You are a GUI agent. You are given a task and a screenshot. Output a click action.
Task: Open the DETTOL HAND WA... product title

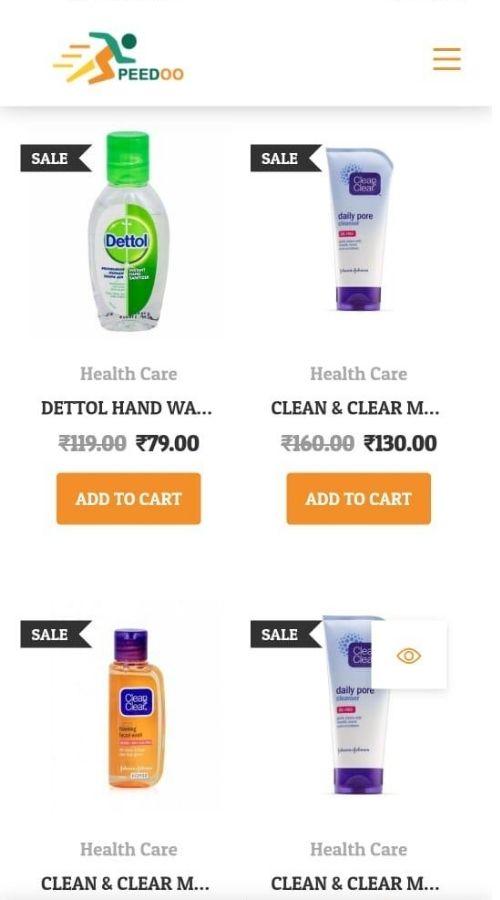(x=126, y=408)
